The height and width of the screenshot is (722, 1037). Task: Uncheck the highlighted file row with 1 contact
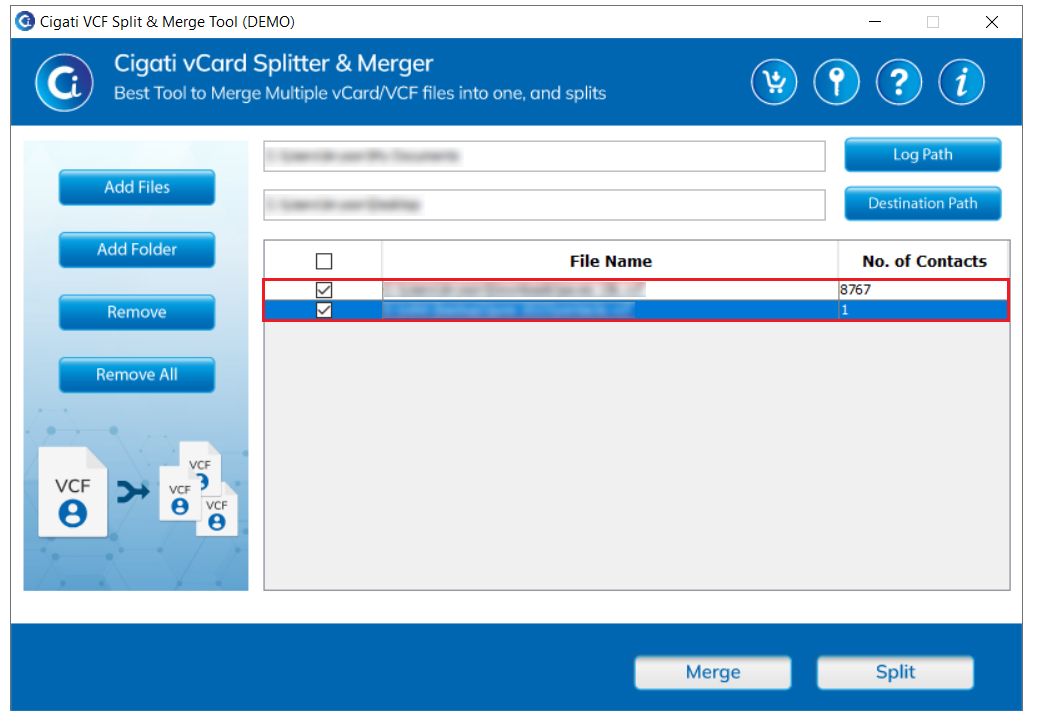point(324,310)
